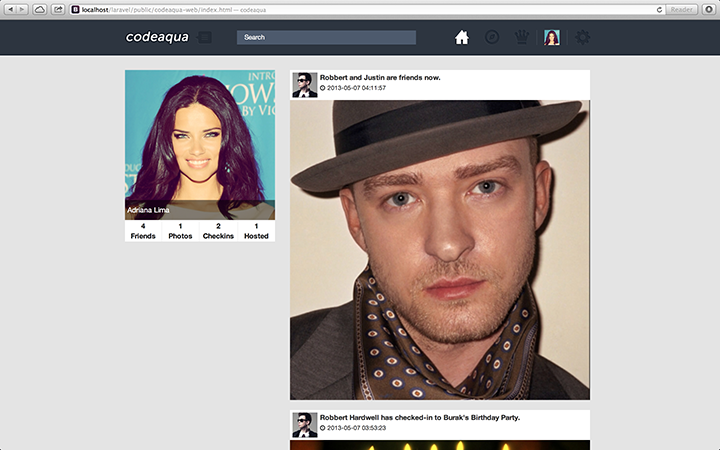Click the icon beside the codeaqua logo

pyautogui.click(x=205, y=38)
